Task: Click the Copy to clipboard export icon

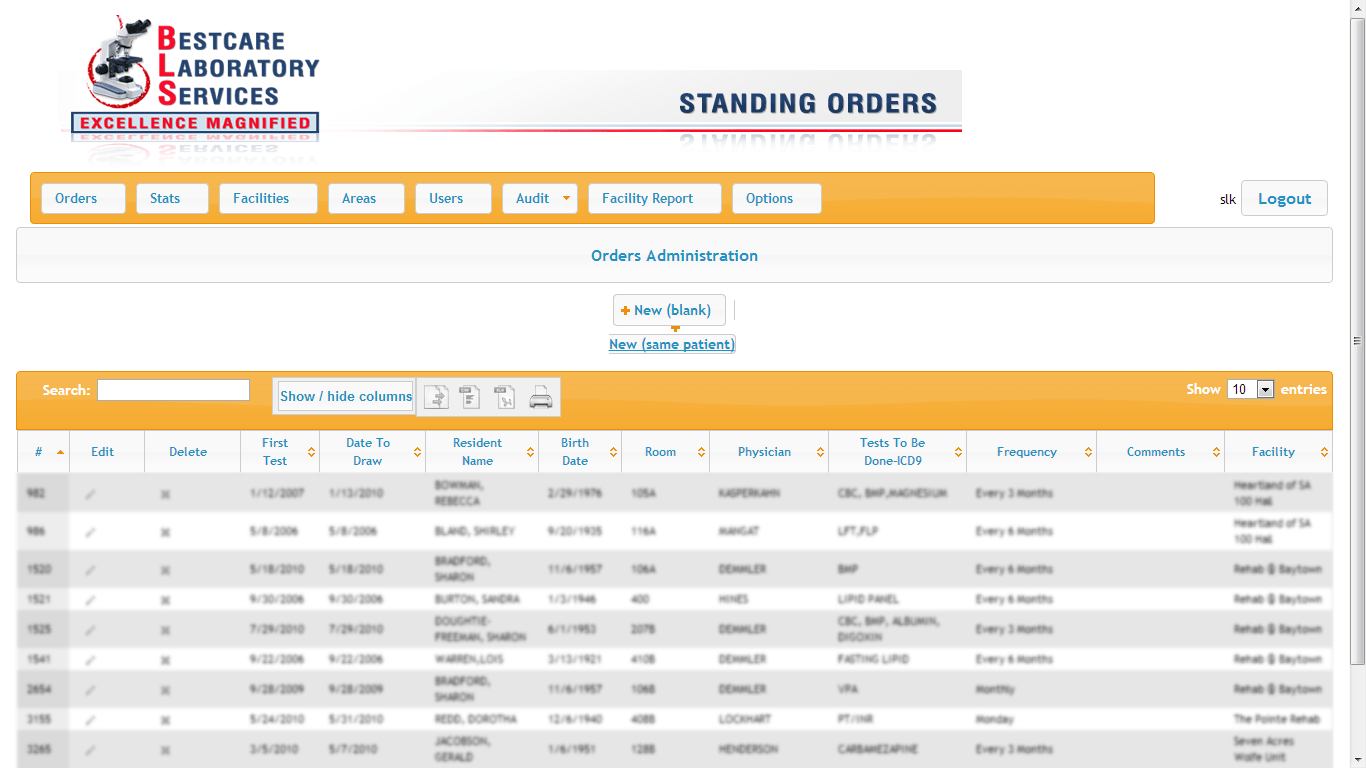Action: [x=436, y=397]
